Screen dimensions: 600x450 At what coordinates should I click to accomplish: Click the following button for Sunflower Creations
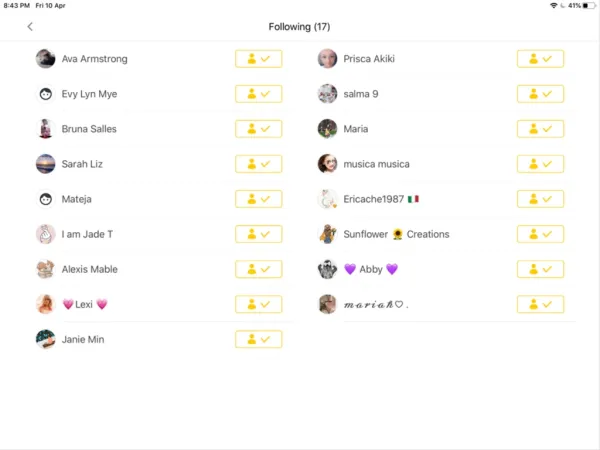(x=540, y=234)
